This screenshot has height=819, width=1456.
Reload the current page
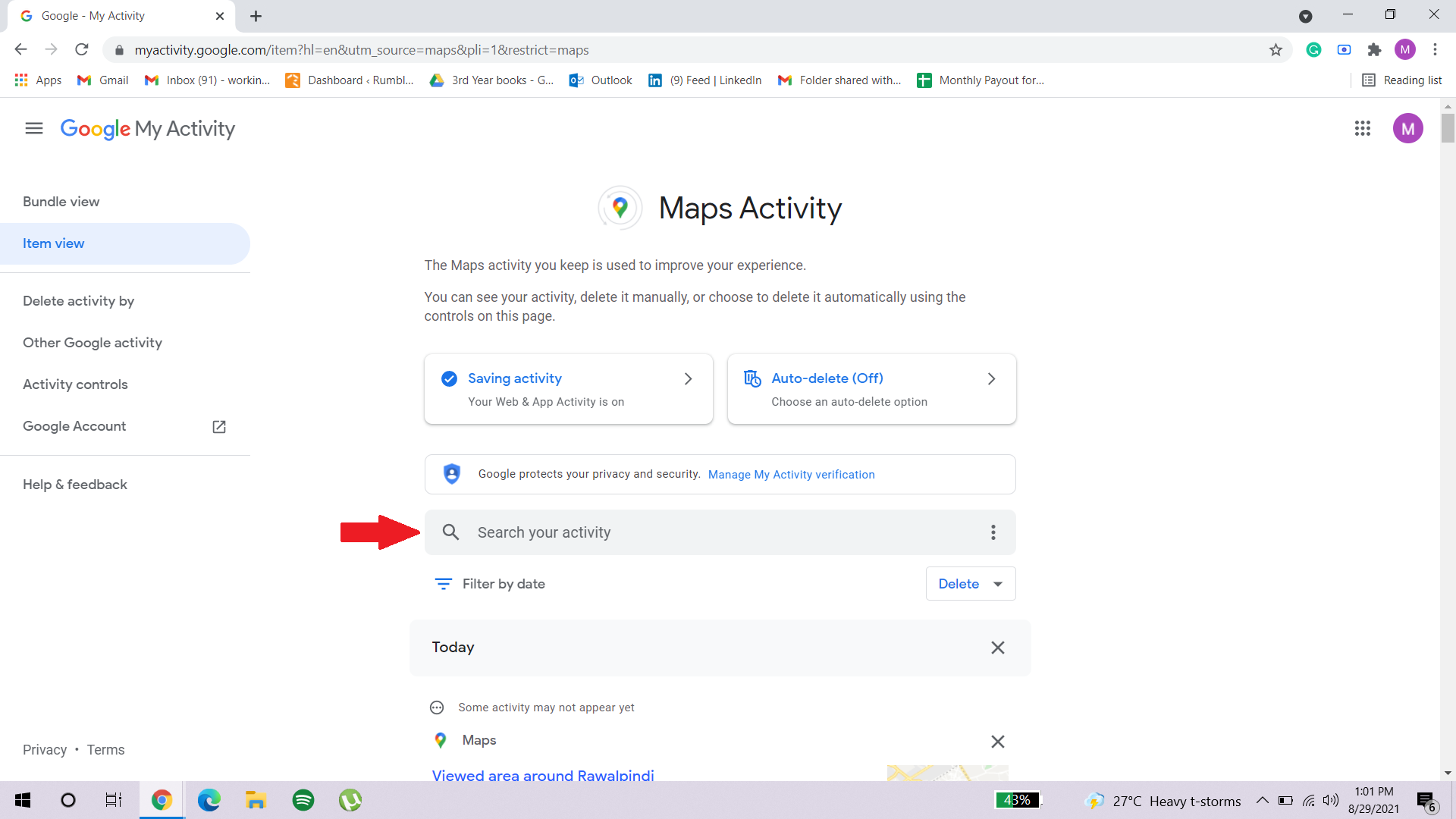[82, 50]
